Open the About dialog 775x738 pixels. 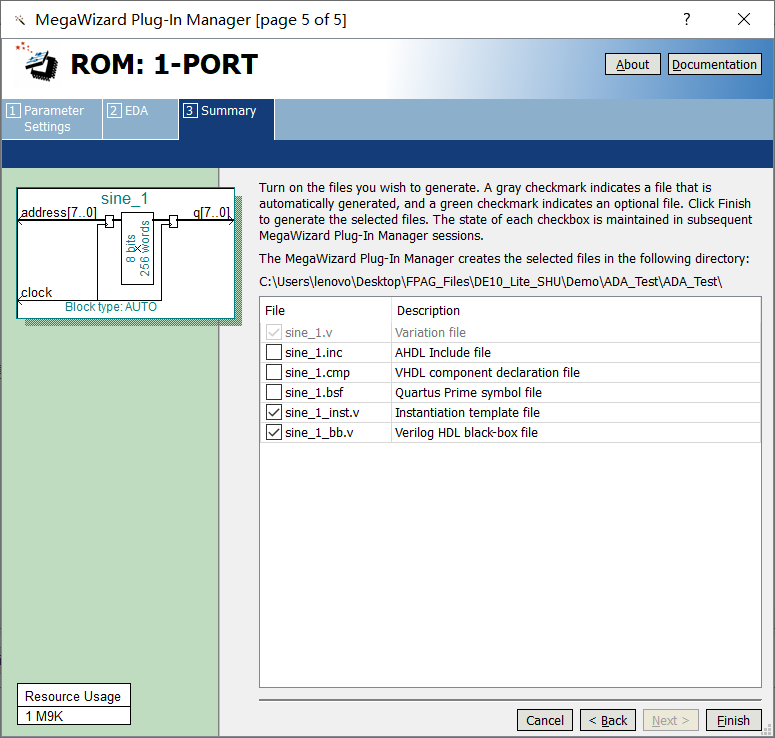pyautogui.click(x=632, y=64)
